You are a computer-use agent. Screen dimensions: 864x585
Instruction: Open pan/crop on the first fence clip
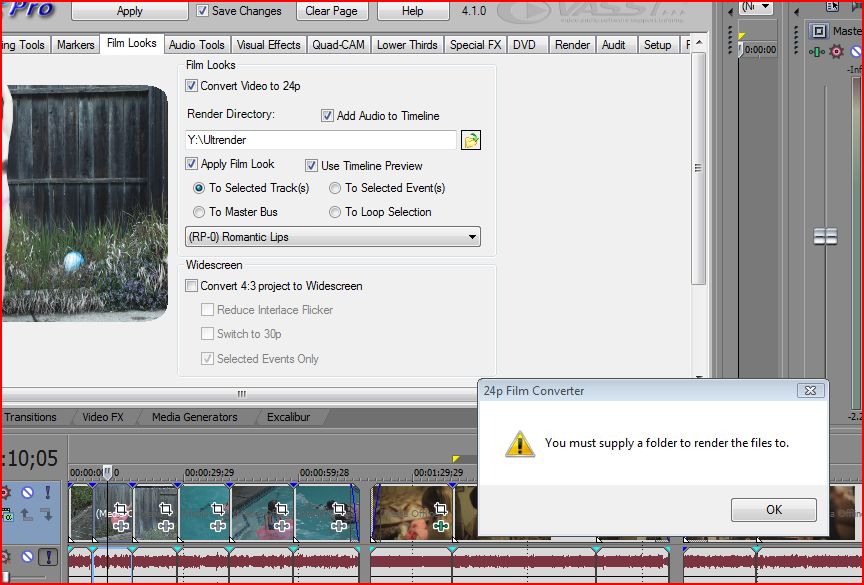121,508
